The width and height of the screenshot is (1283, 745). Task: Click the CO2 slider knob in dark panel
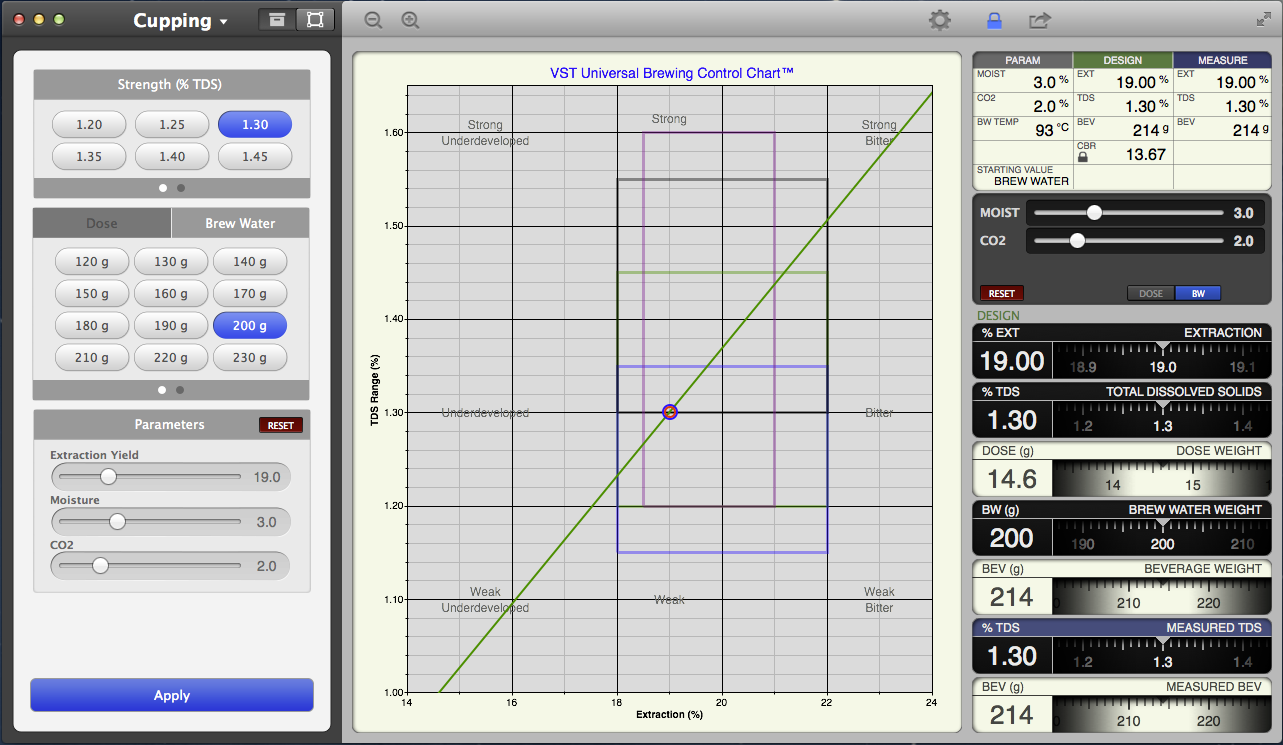point(1077,241)
